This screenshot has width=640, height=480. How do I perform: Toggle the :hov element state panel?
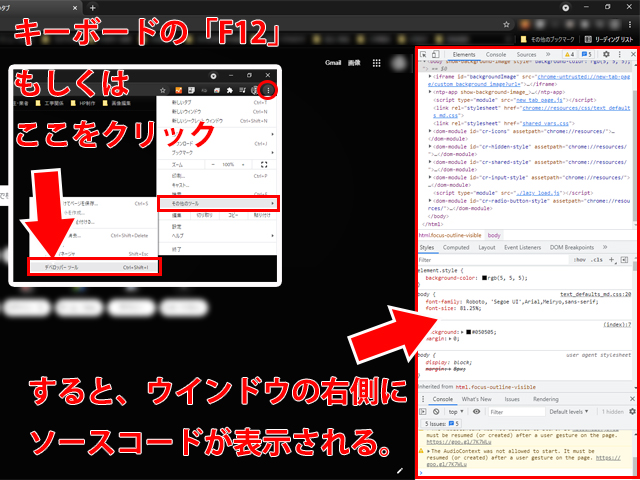click(x=580, y=260)
